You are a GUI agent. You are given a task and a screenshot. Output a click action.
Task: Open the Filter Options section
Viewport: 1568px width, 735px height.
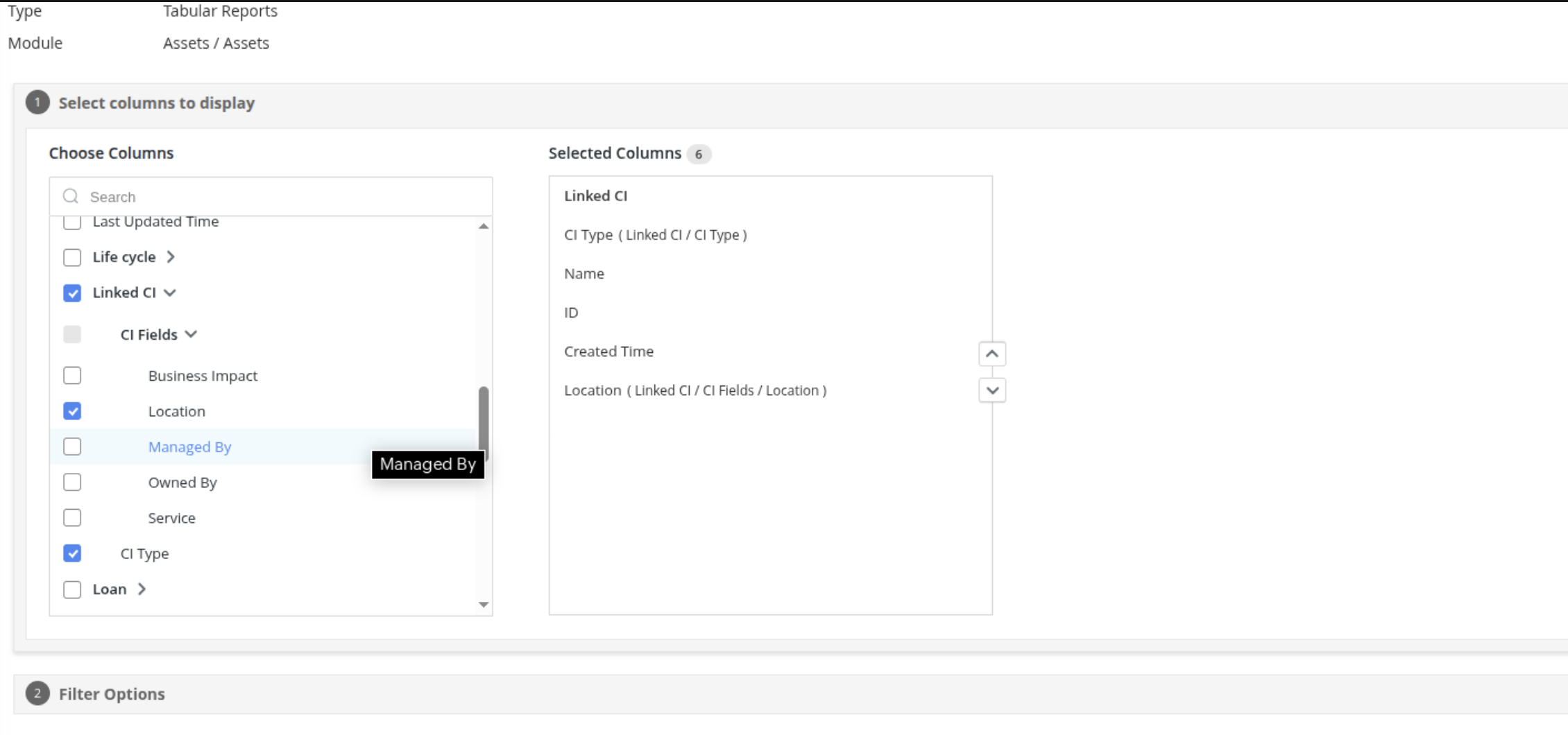tap(112, 694)
